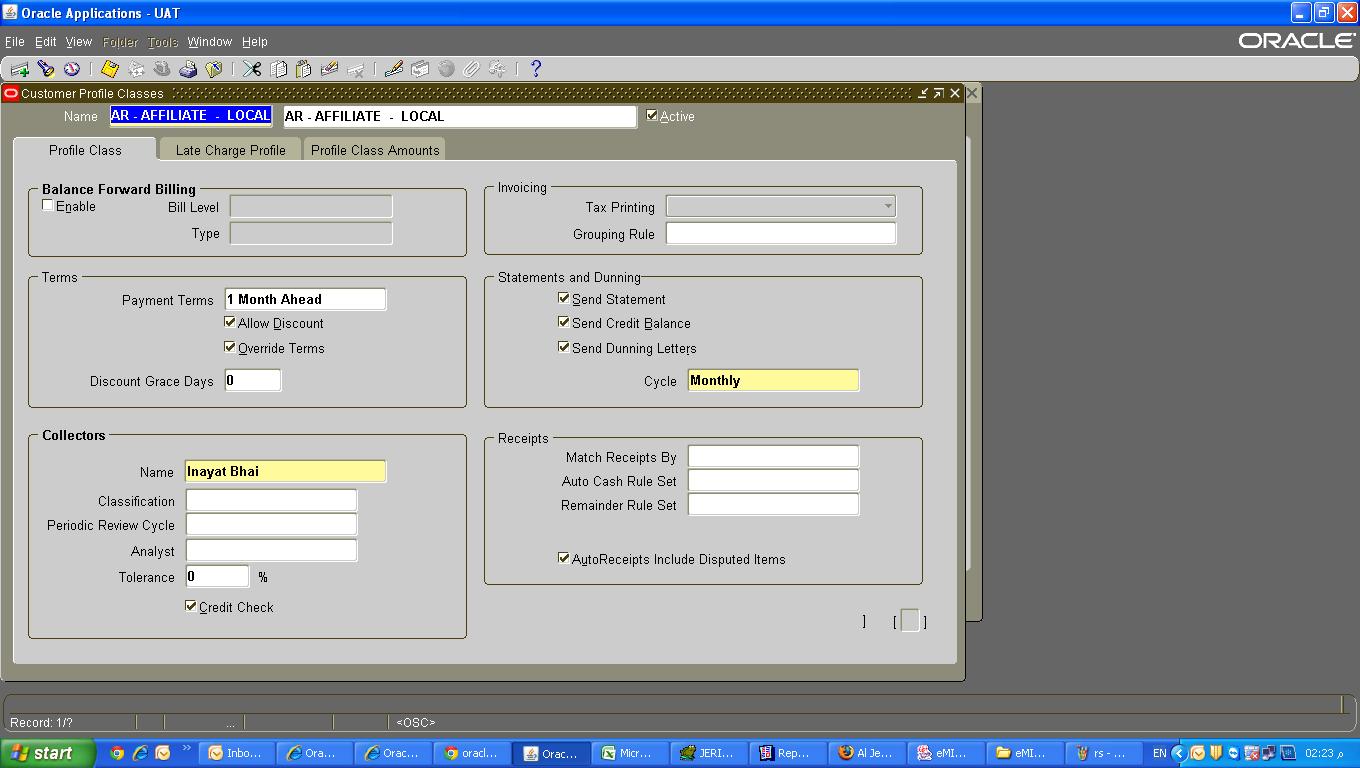Toggle AutoReceipts Include Disputed Items
This screenshot has height=768, width=1360.
tap(564, 558)
